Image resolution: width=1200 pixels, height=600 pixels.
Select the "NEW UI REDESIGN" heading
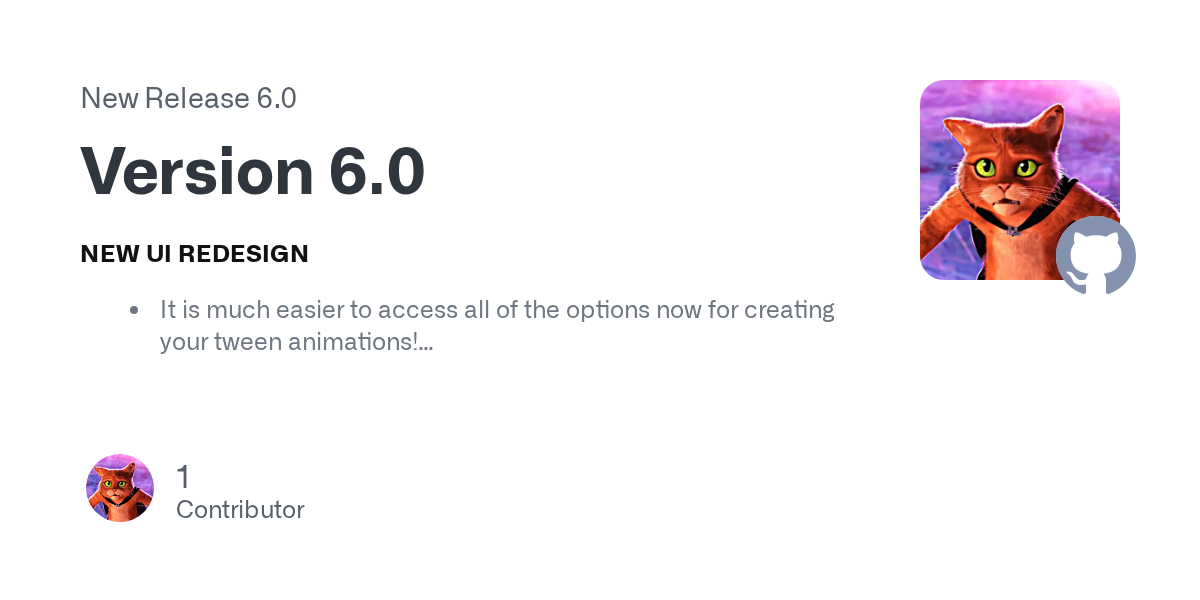click(x=194, y=254)
